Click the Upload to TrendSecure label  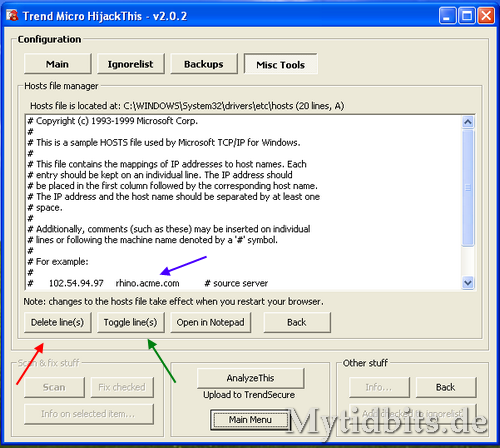pyautogui.click(x=249, y=395)
